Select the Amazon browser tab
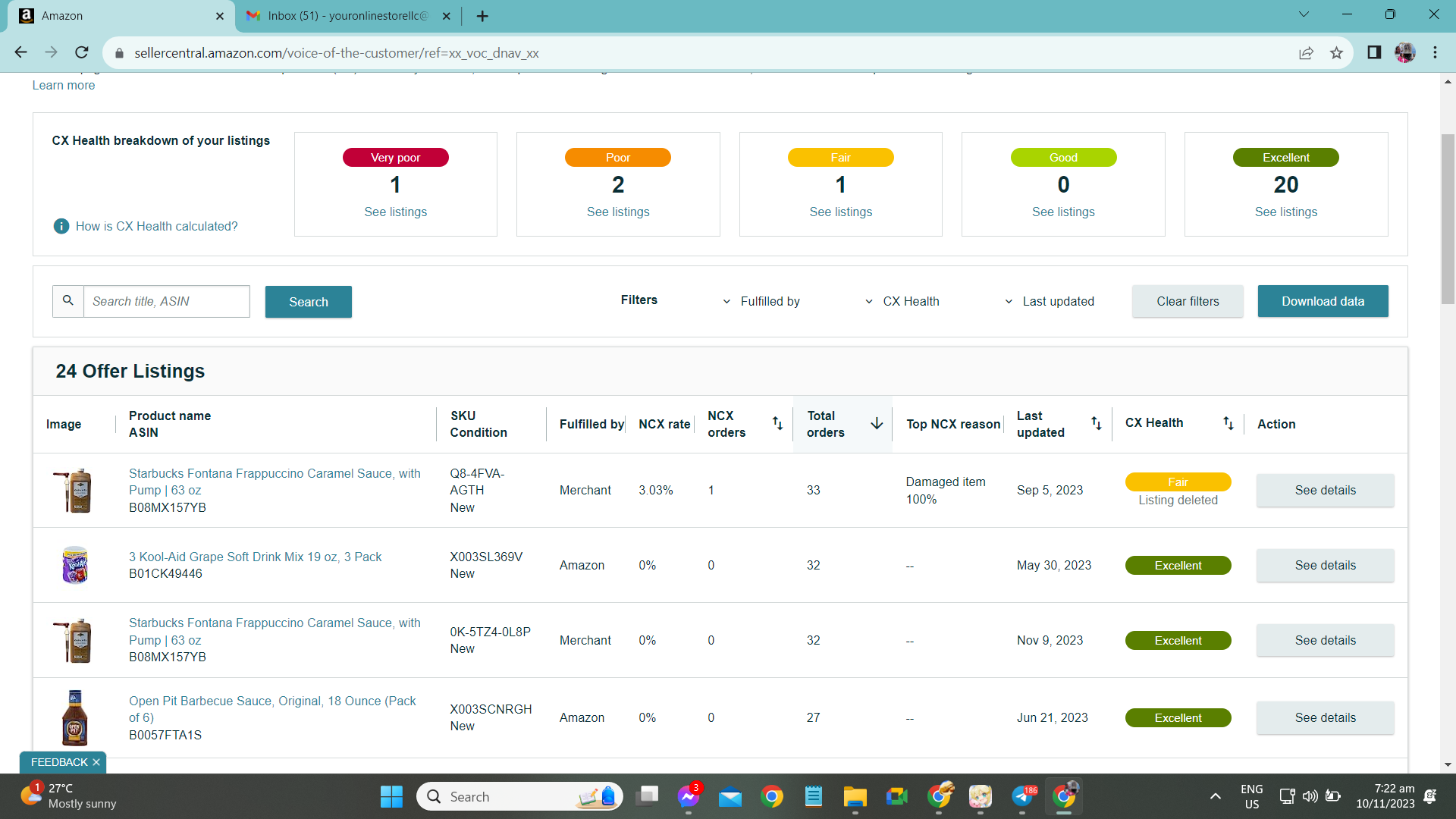 click(121, 16)
